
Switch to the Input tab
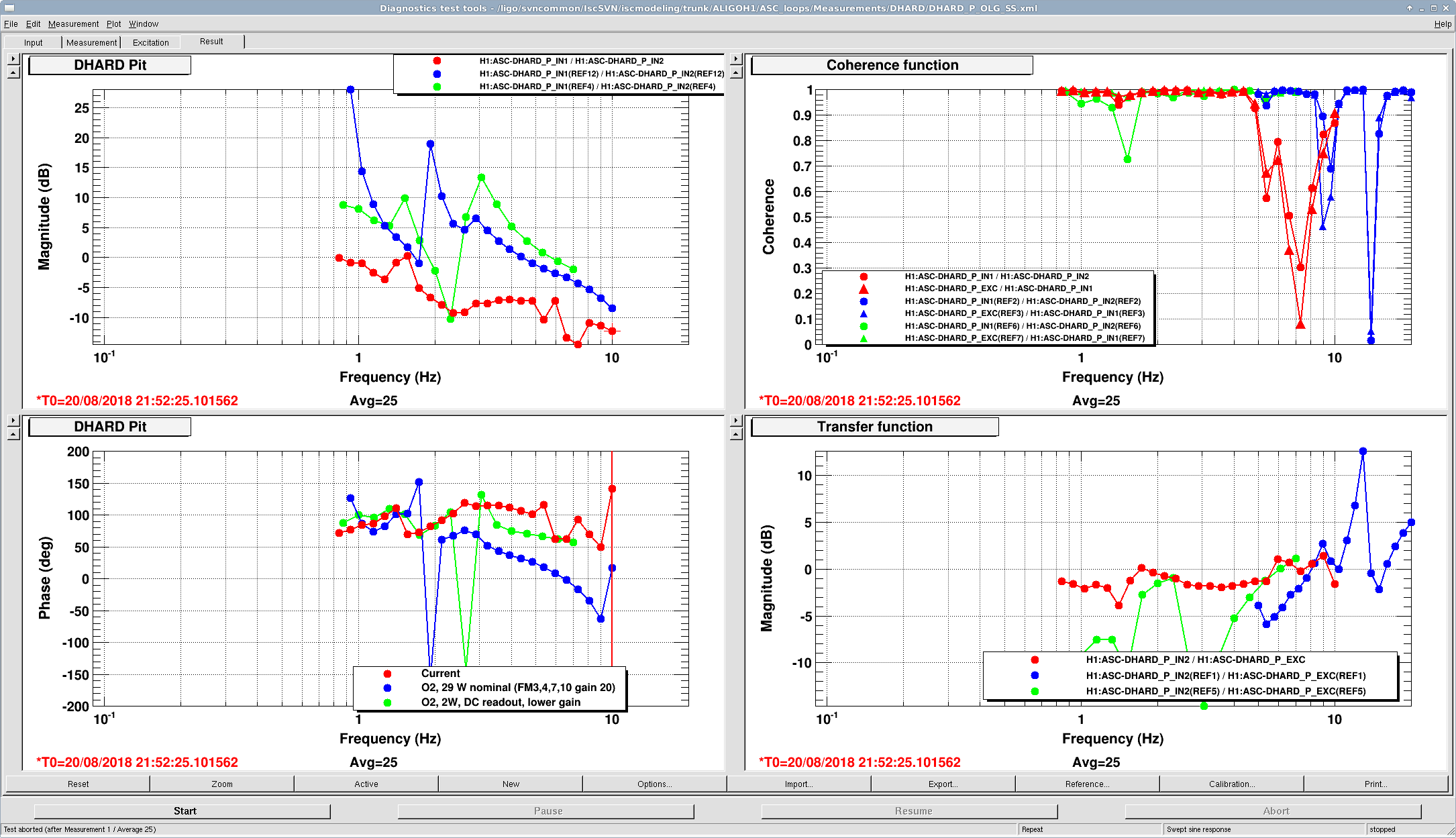[x=33, y=42]
